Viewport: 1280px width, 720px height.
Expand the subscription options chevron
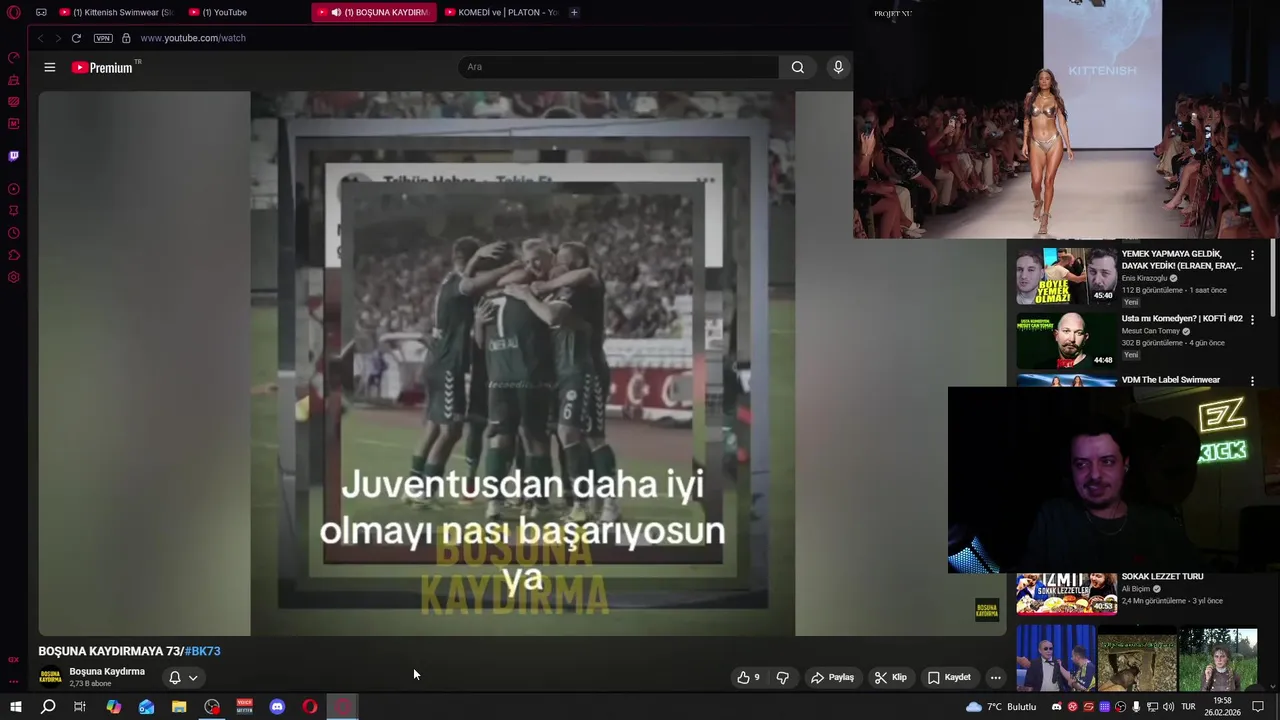coord(193,677)
